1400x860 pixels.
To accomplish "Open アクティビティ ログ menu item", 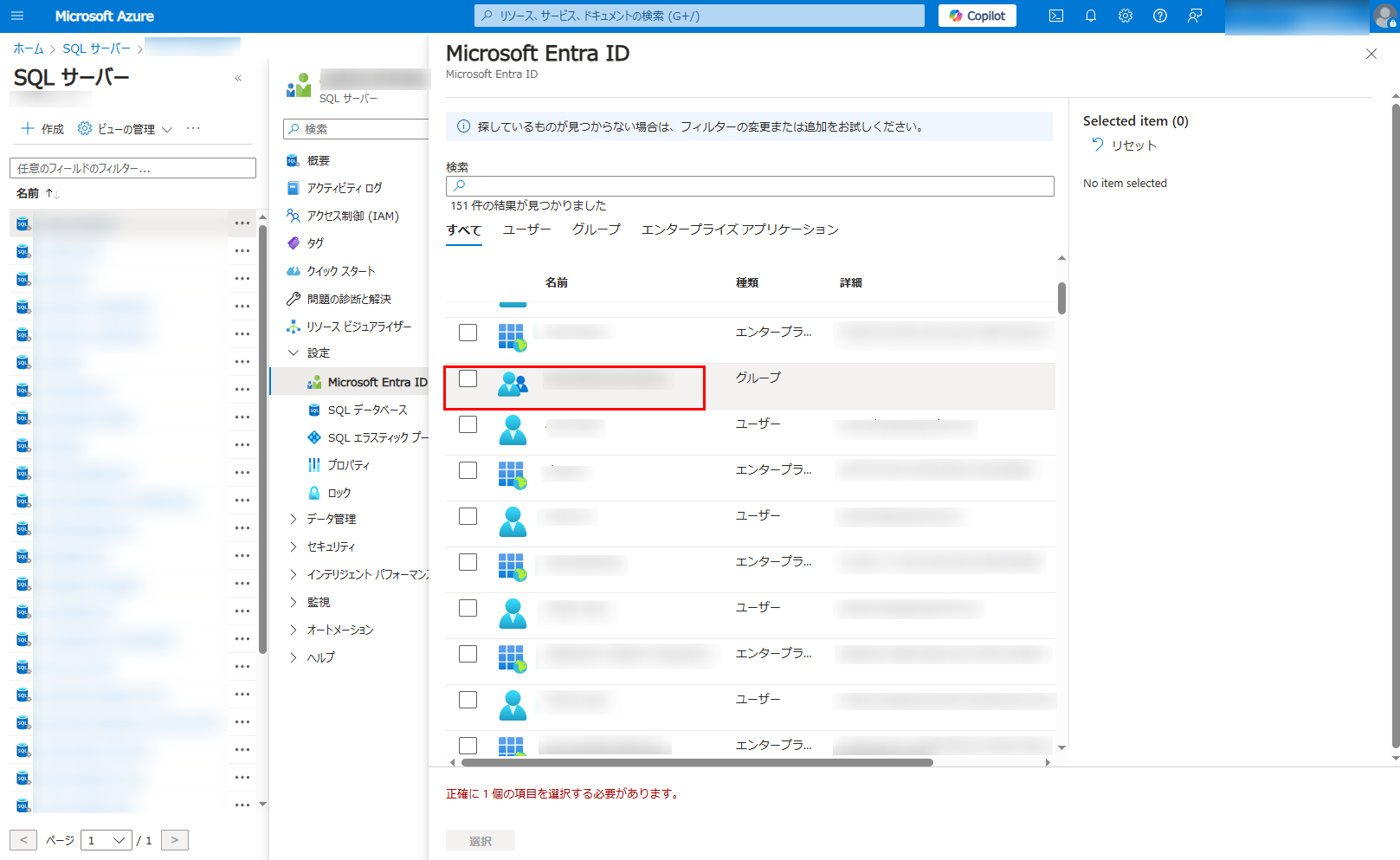I will 334,188.
